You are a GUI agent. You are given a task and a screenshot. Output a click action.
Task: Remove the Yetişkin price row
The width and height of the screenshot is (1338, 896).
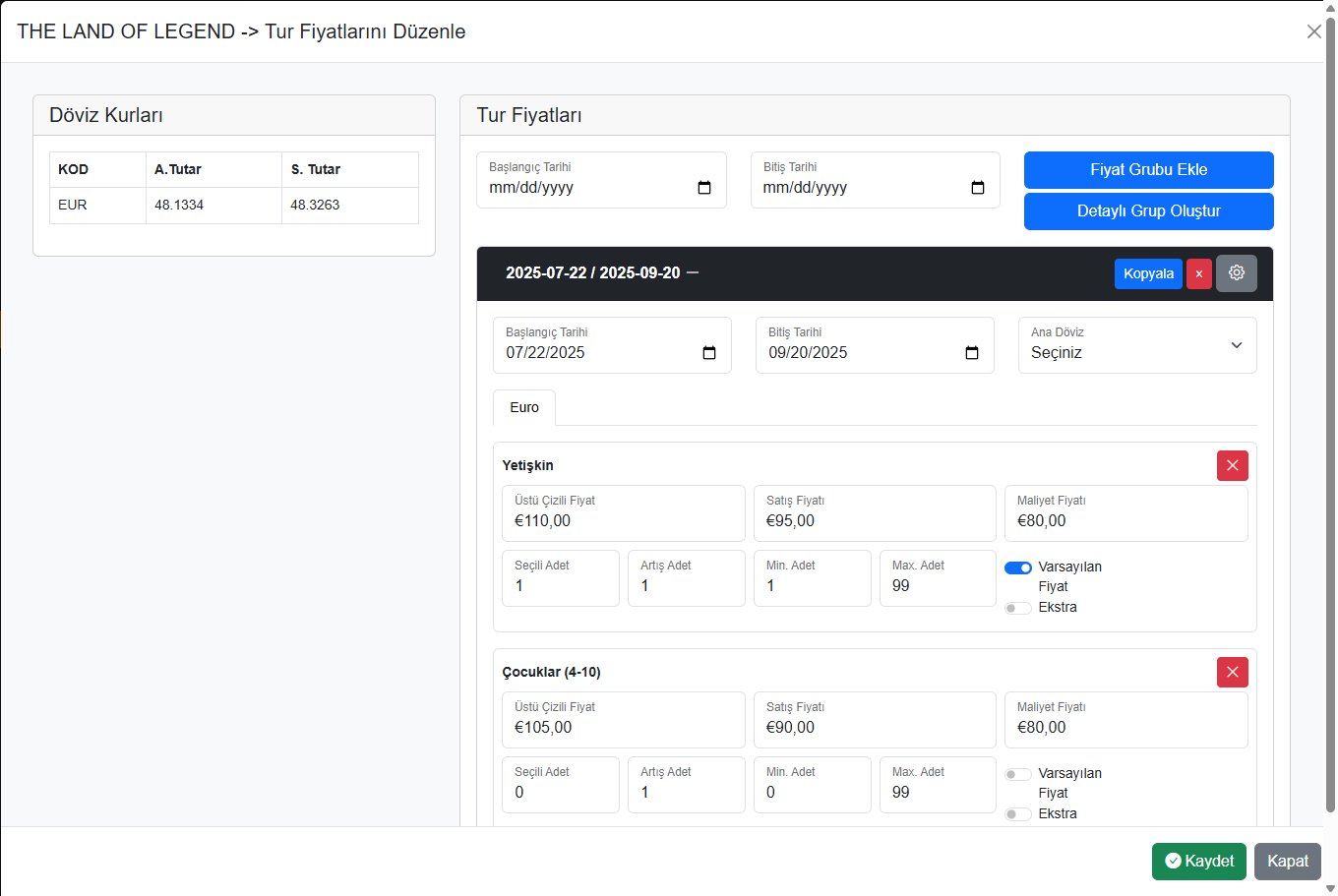click(1232, 465)
